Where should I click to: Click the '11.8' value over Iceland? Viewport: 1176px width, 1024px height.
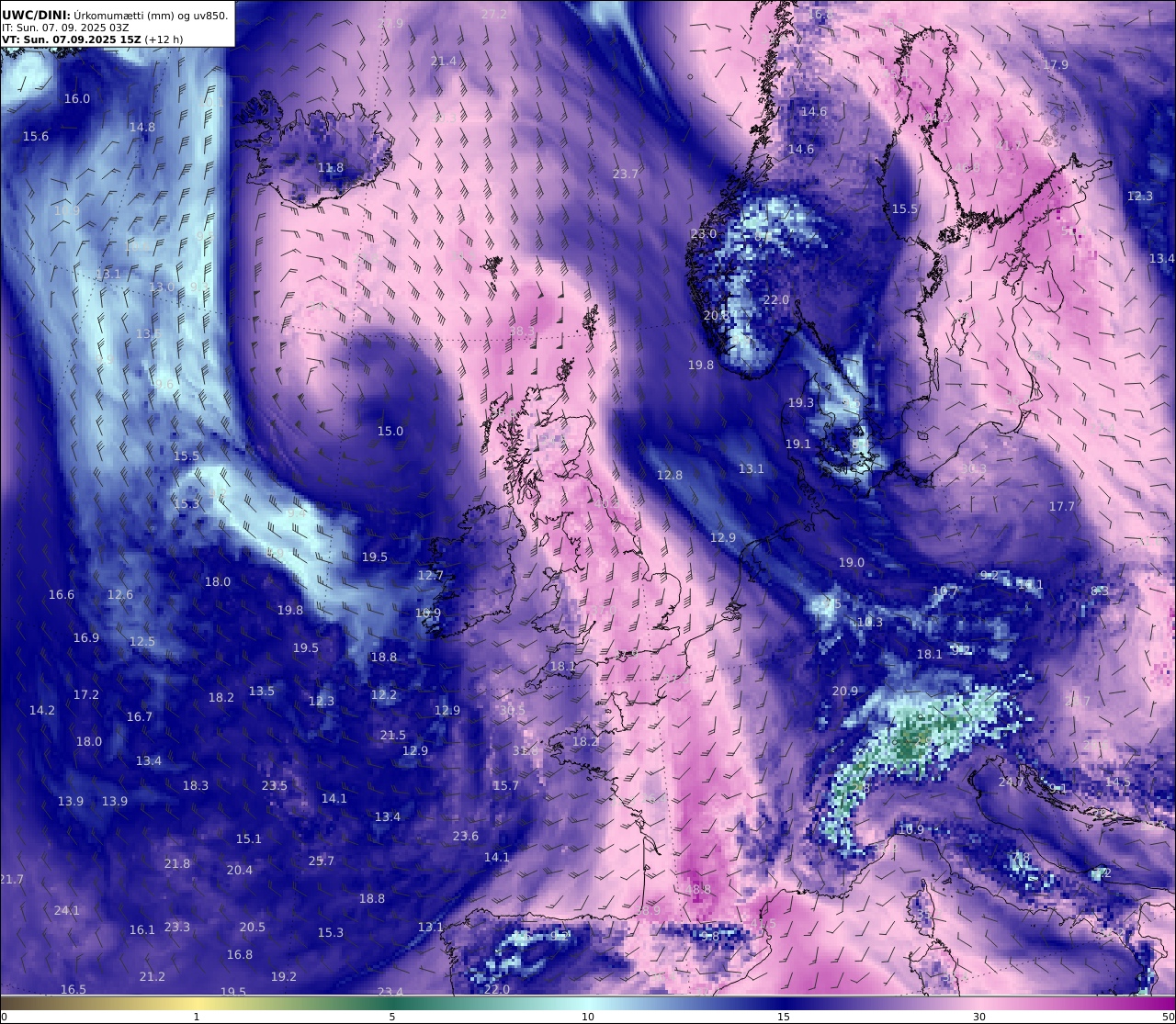tap(331, 168)
